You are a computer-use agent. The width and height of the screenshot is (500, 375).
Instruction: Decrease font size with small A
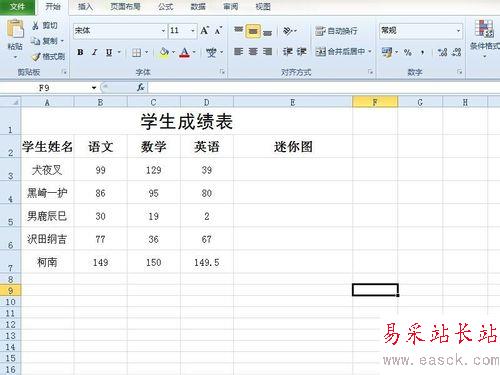point(218,31)
